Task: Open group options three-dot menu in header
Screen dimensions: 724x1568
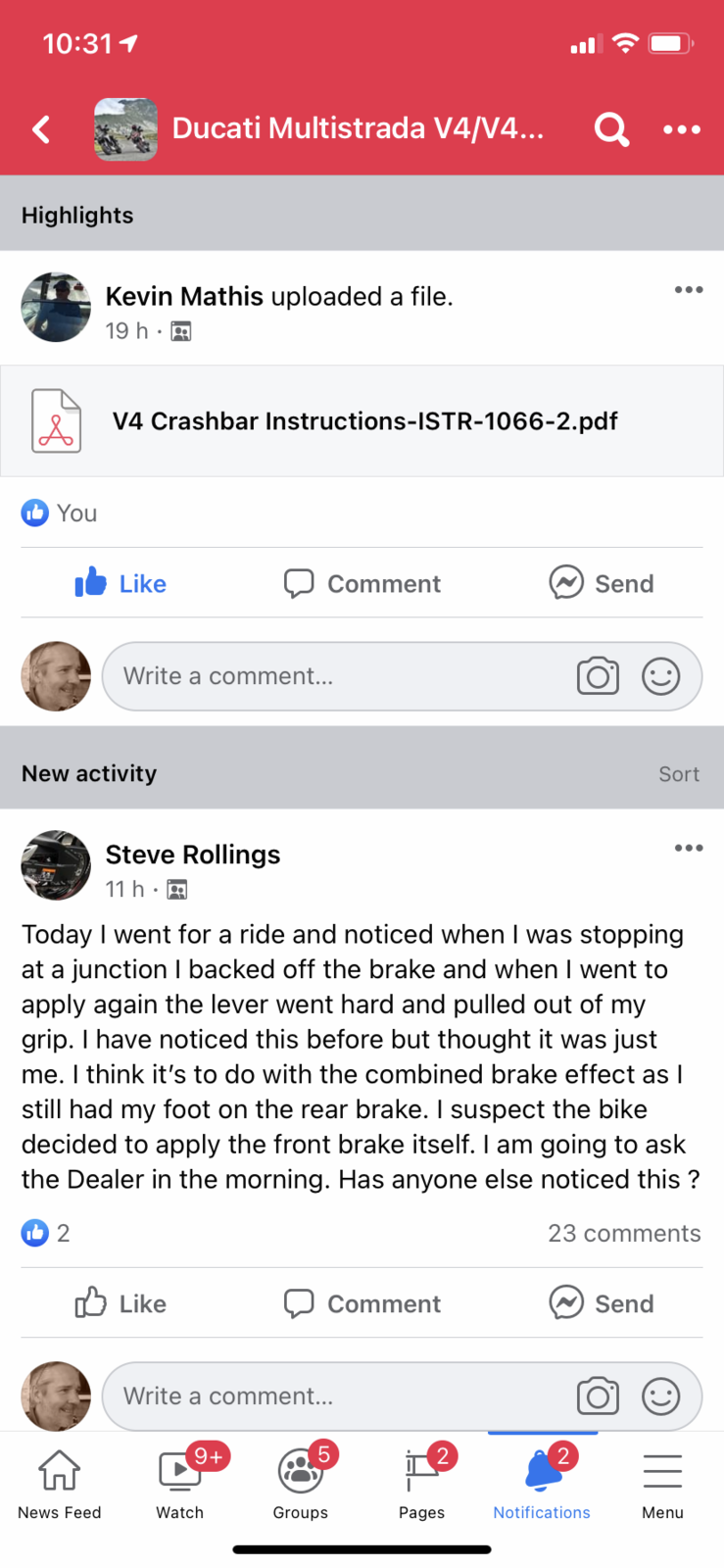Action: pos(682,129)
